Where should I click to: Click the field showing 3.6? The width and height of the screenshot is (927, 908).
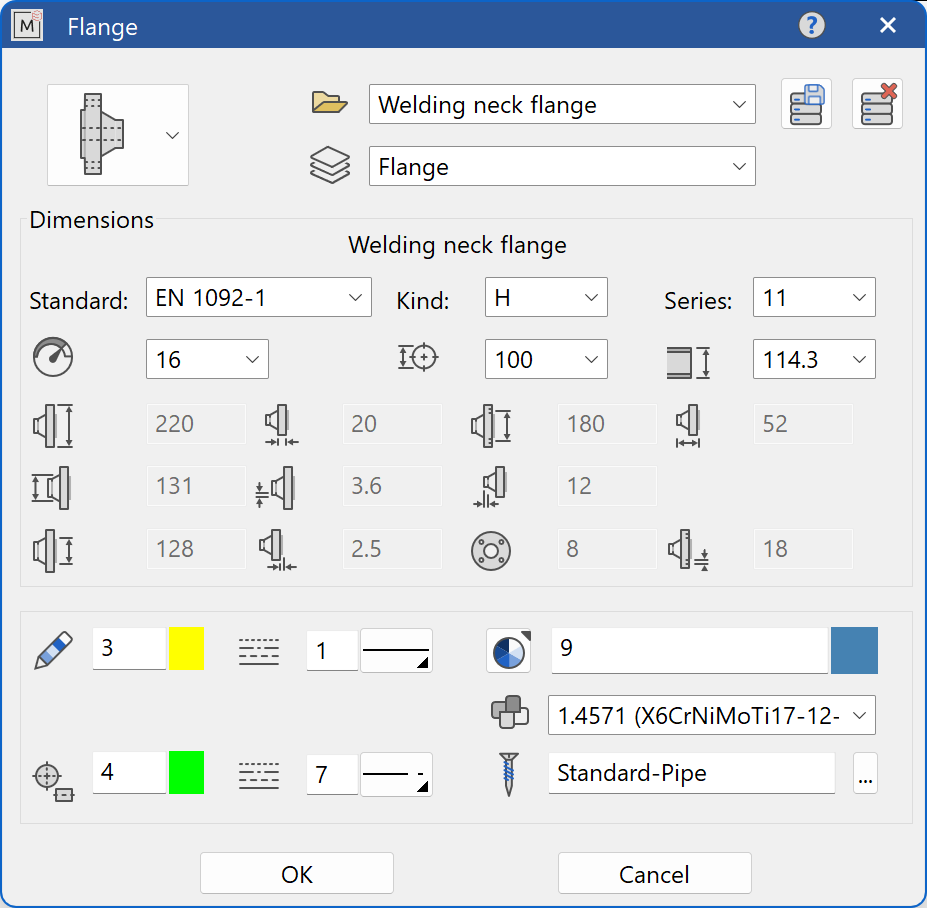coord(392,486)
